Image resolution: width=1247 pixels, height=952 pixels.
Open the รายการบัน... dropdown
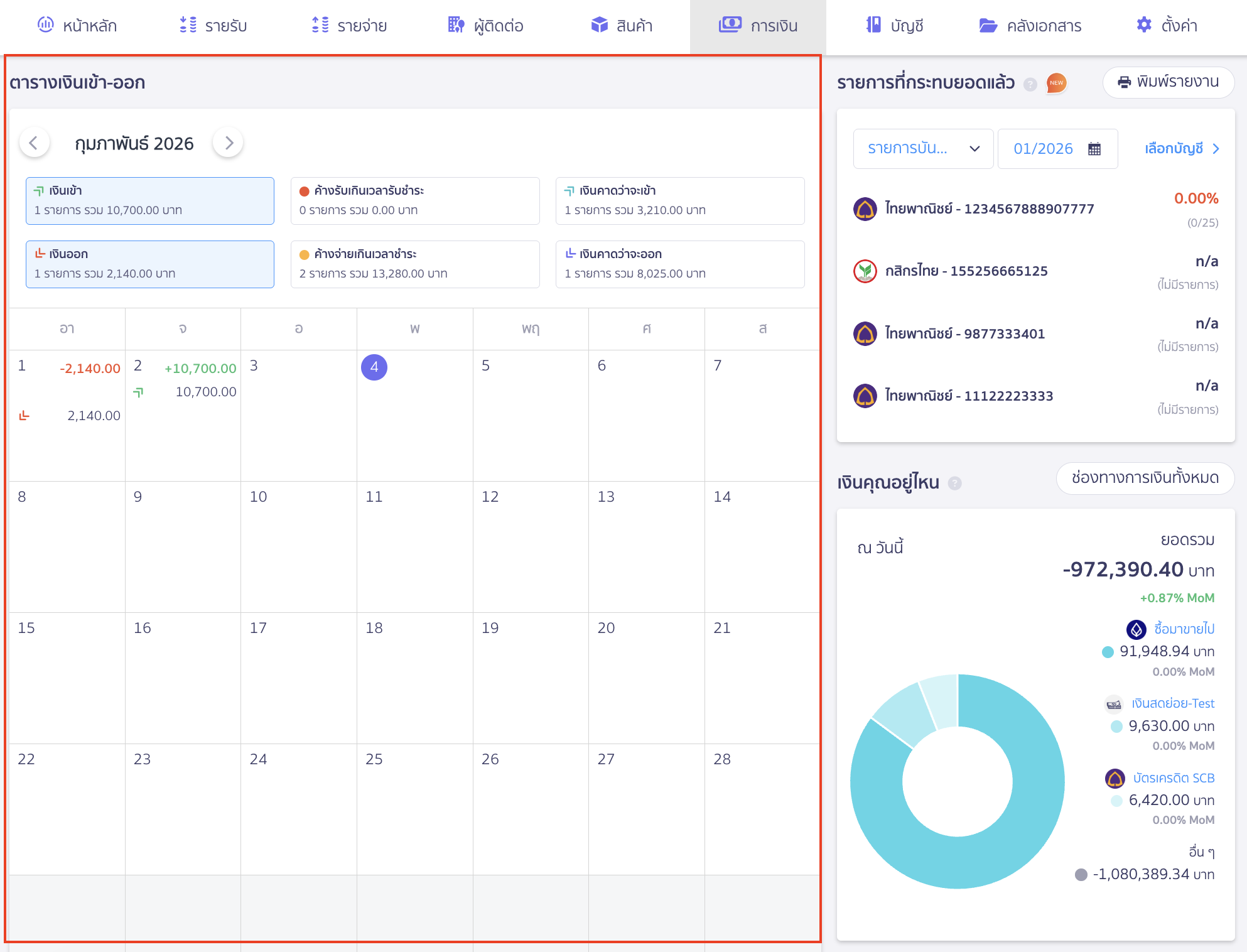tap(923, 149)
